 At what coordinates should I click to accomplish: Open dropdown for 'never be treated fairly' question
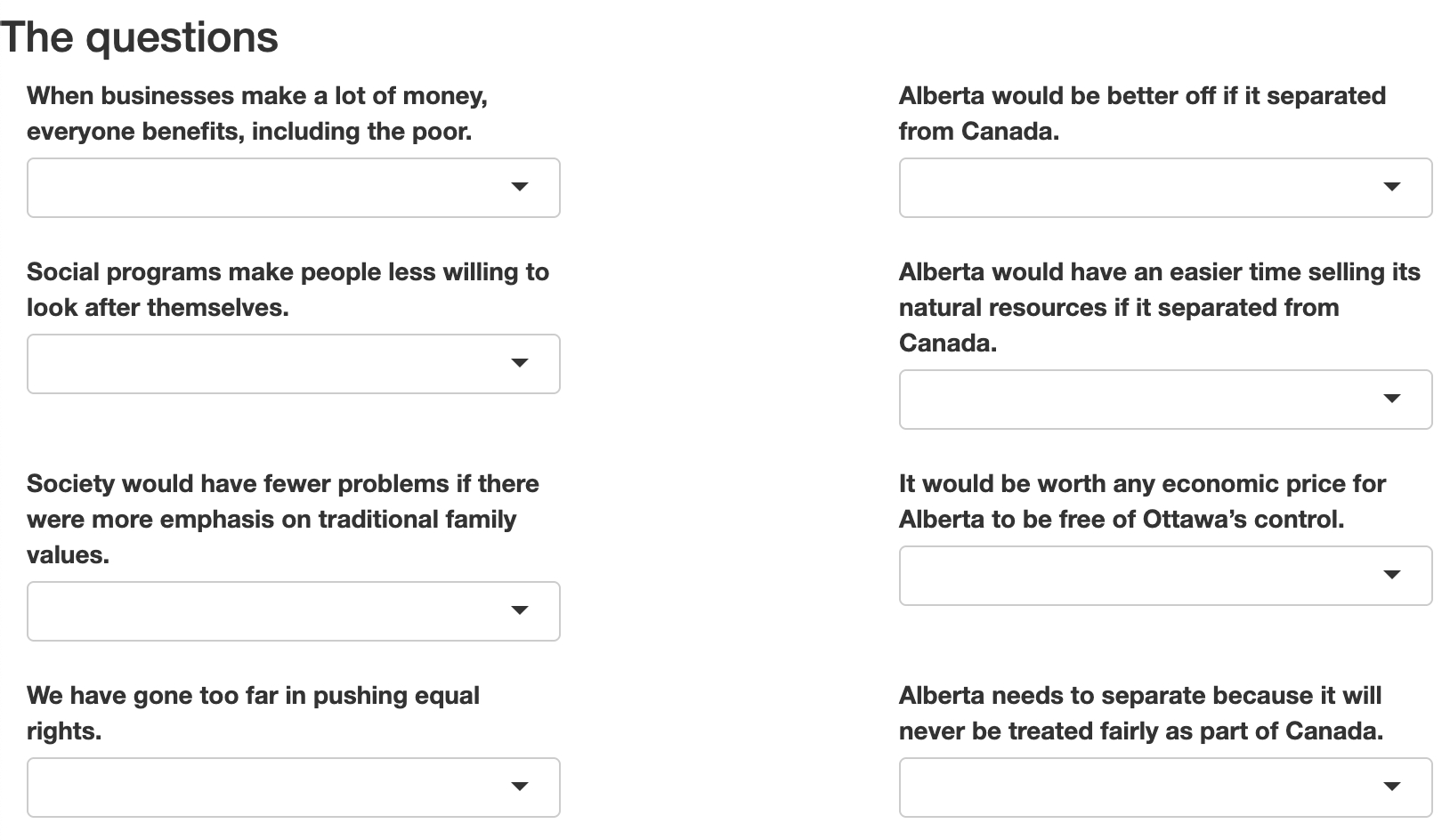[1165, 787]
